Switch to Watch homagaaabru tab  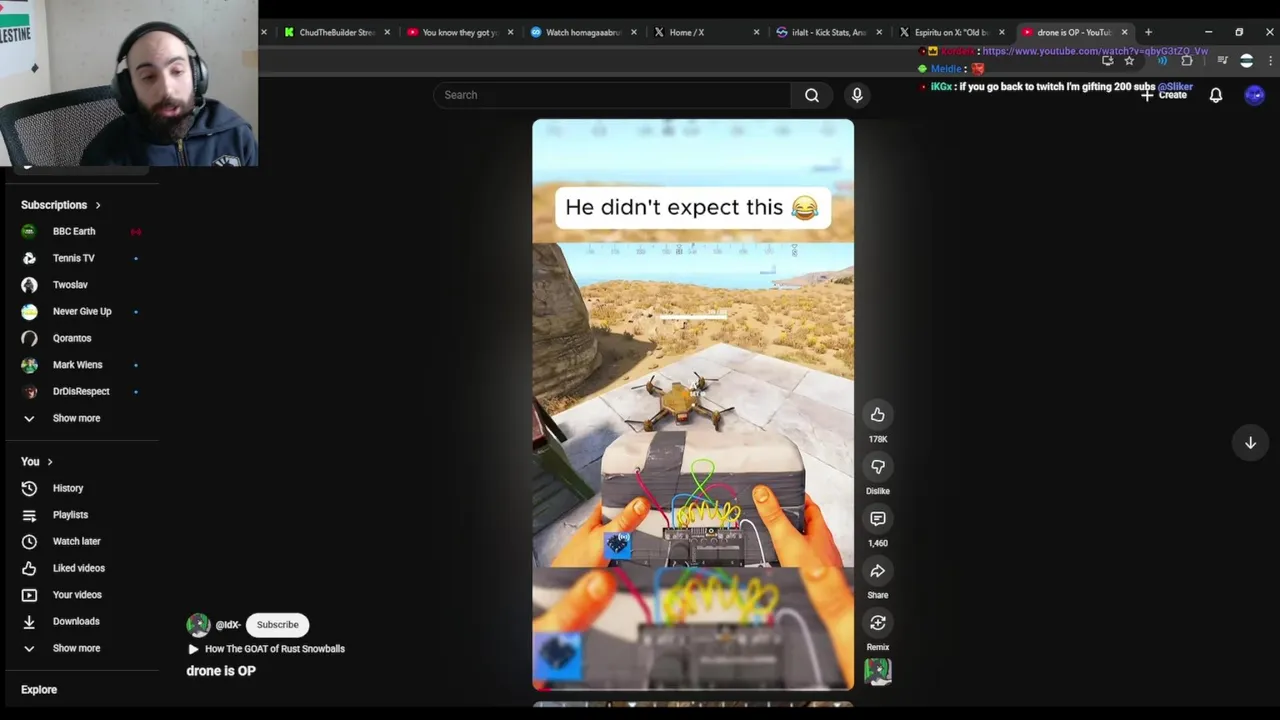pos(582,32)
